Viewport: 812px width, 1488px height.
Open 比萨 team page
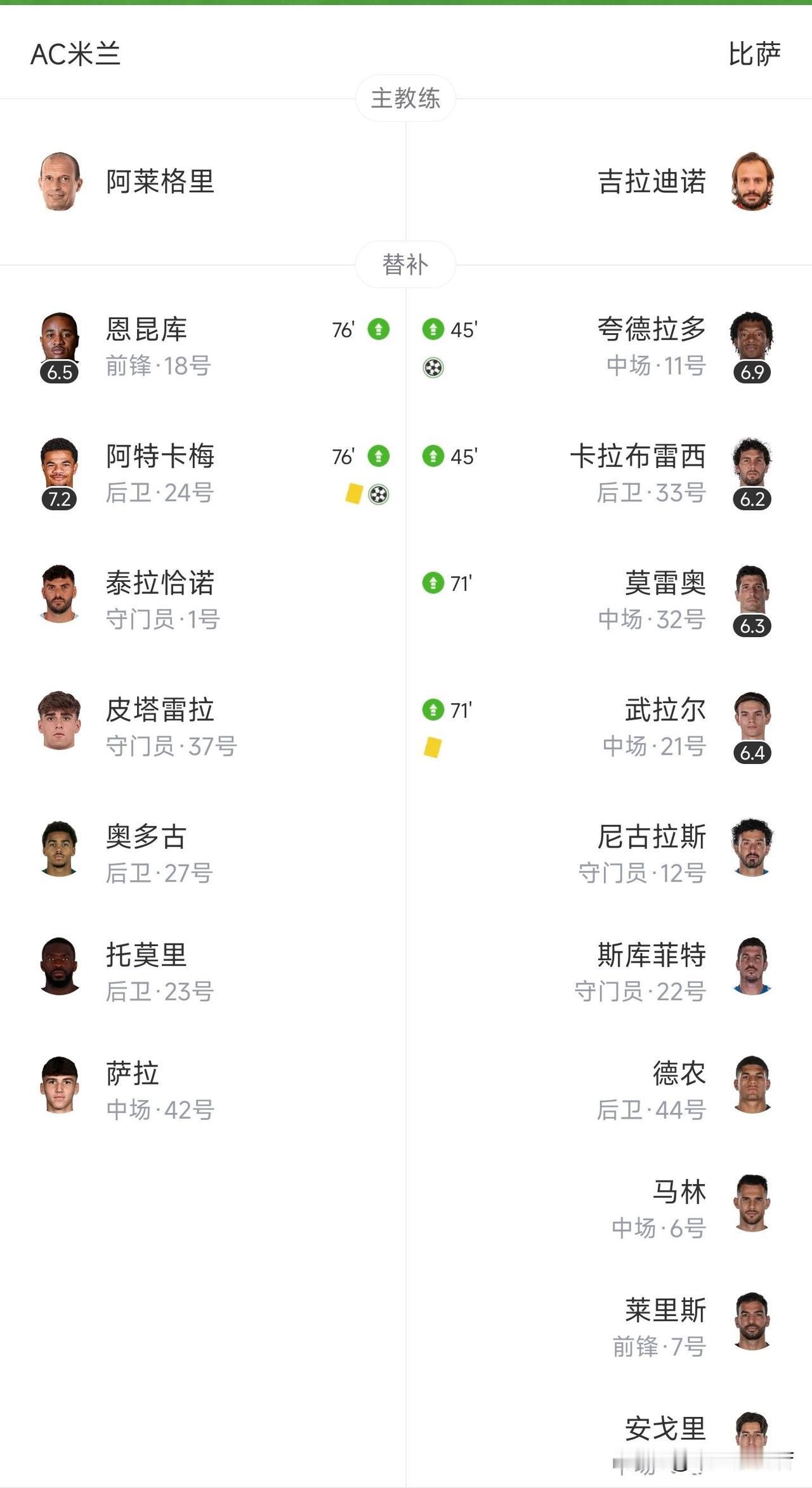(x=754, y=54)
